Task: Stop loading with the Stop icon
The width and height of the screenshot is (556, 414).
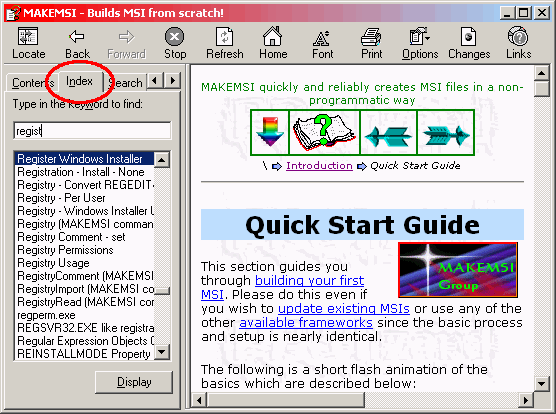Action: click(175, 43)
